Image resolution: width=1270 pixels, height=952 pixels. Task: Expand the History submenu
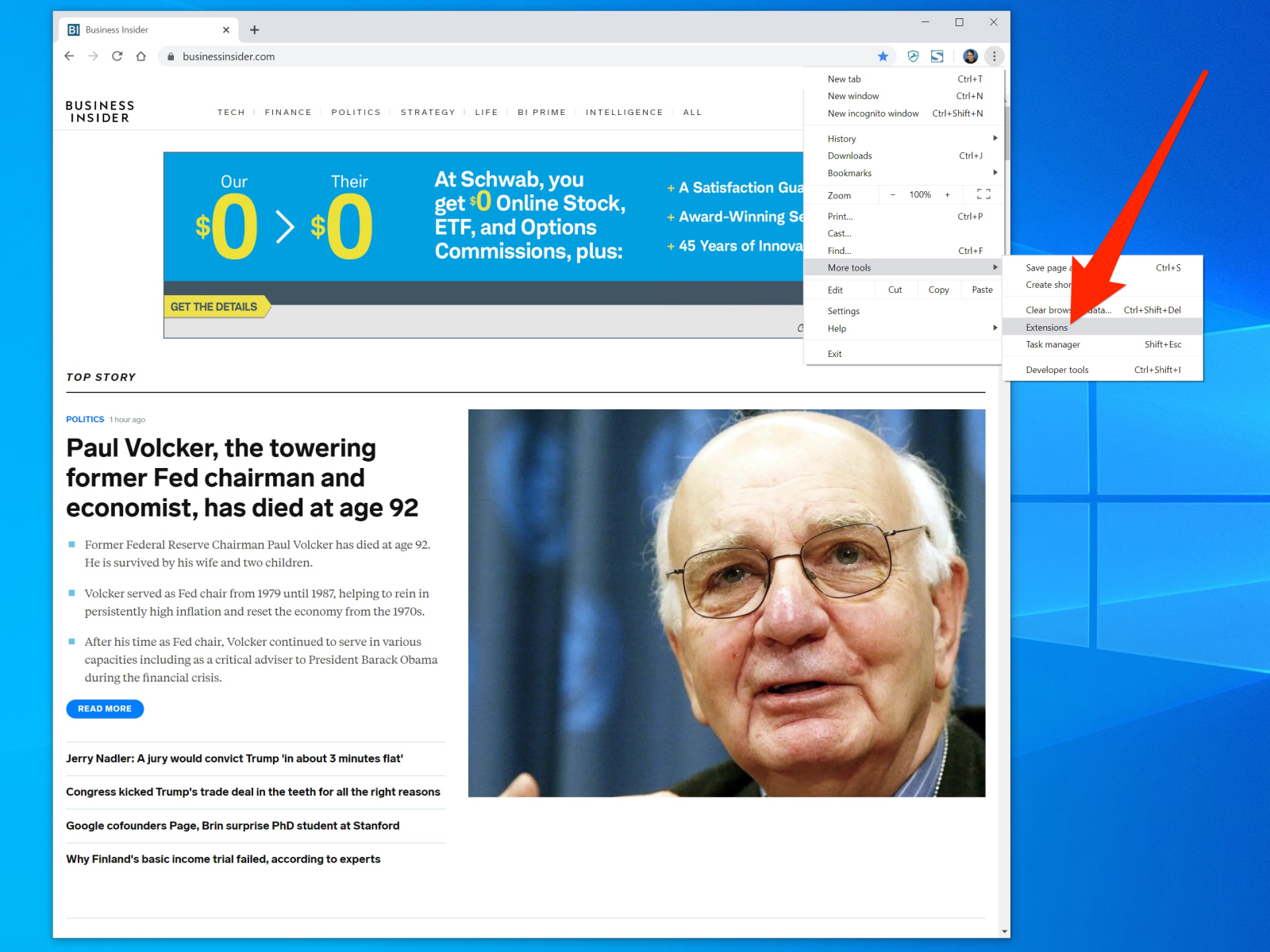[903, 139]
